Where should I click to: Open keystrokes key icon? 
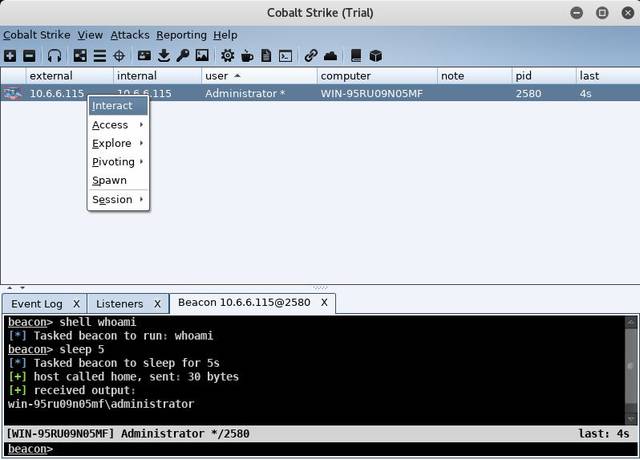(x=182, y=56)
